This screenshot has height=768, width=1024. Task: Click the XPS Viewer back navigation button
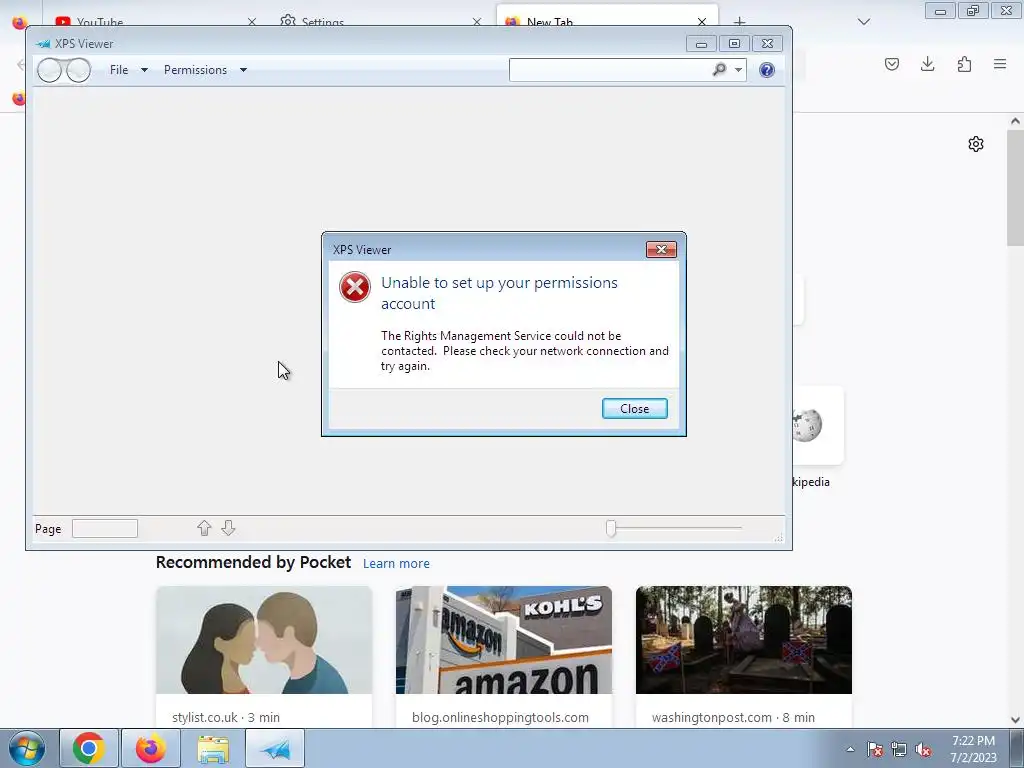coord(50,70)
